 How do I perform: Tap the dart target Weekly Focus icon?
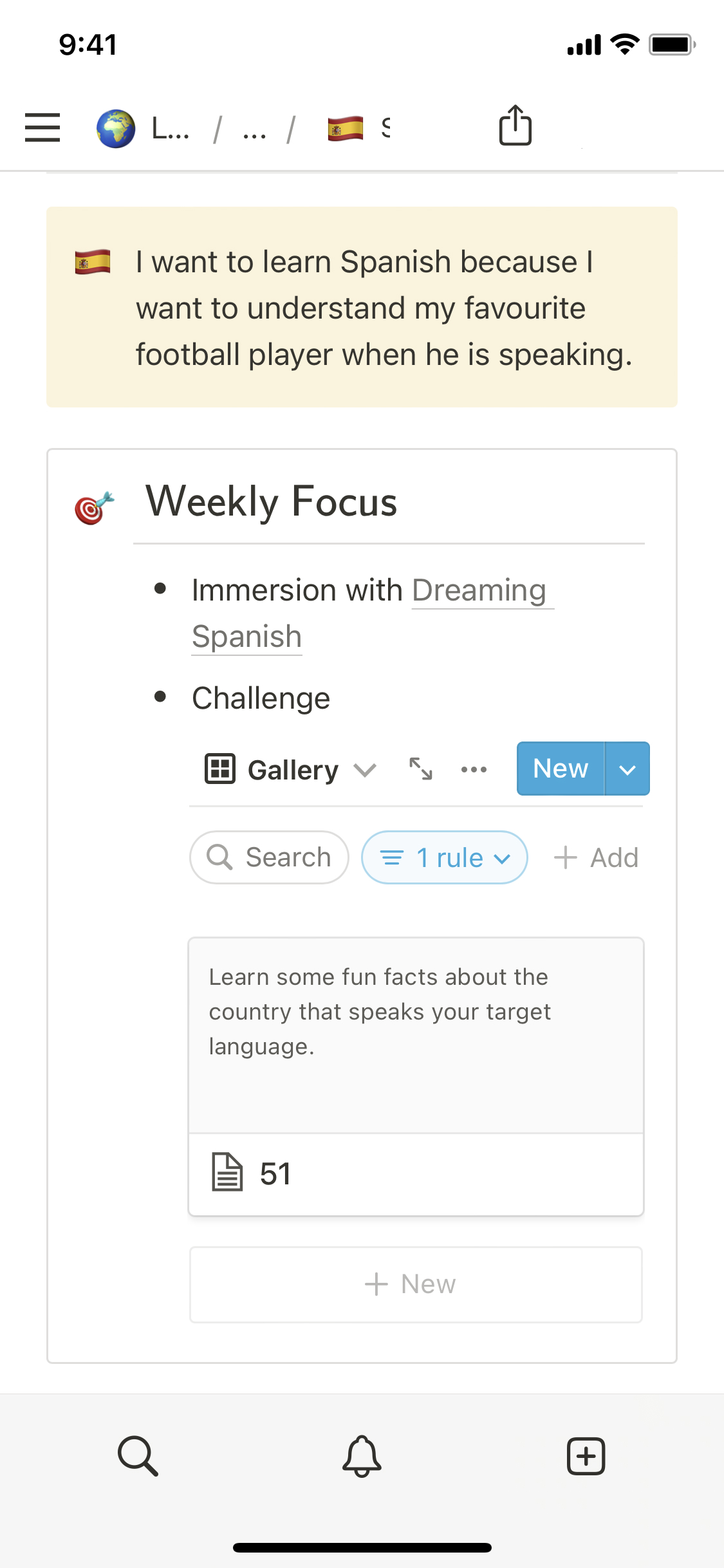pos(94,507)
